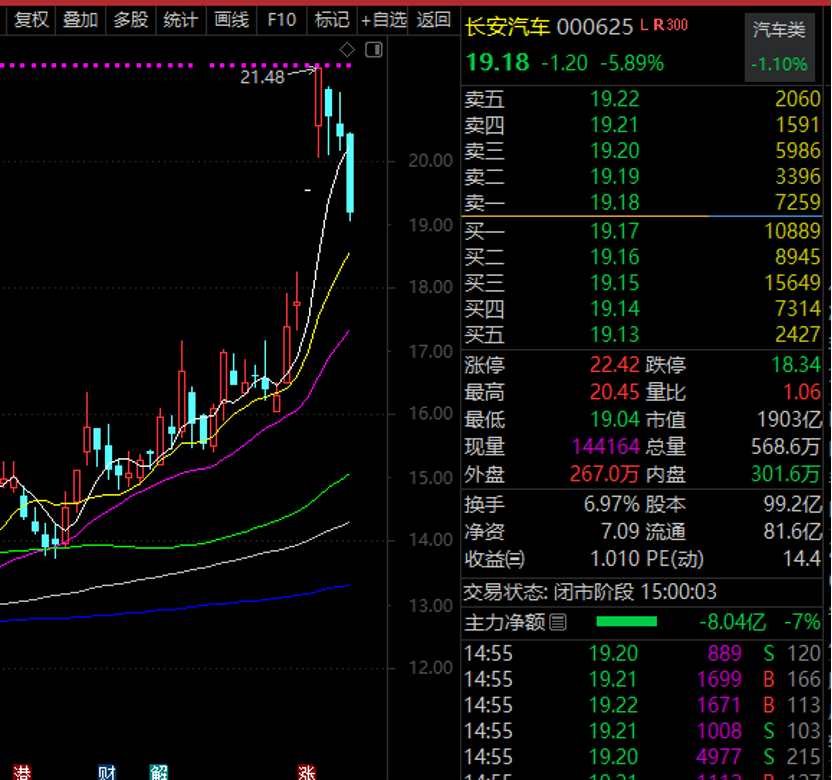Click the diamond icon above the chart
Viewport: 832px width, 780px height.
(347, 50)
